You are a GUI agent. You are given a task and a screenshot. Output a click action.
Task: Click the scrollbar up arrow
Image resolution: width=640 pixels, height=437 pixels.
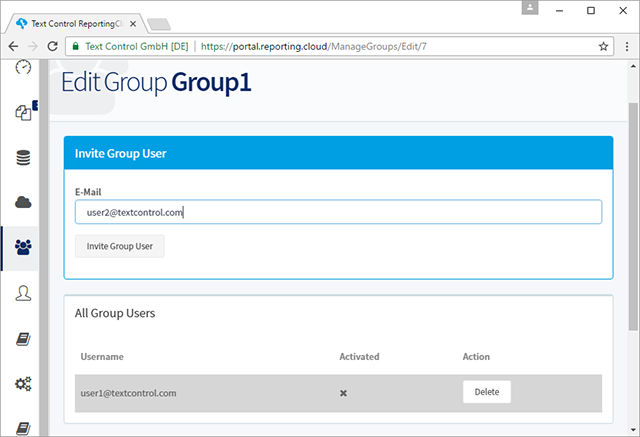633,66
